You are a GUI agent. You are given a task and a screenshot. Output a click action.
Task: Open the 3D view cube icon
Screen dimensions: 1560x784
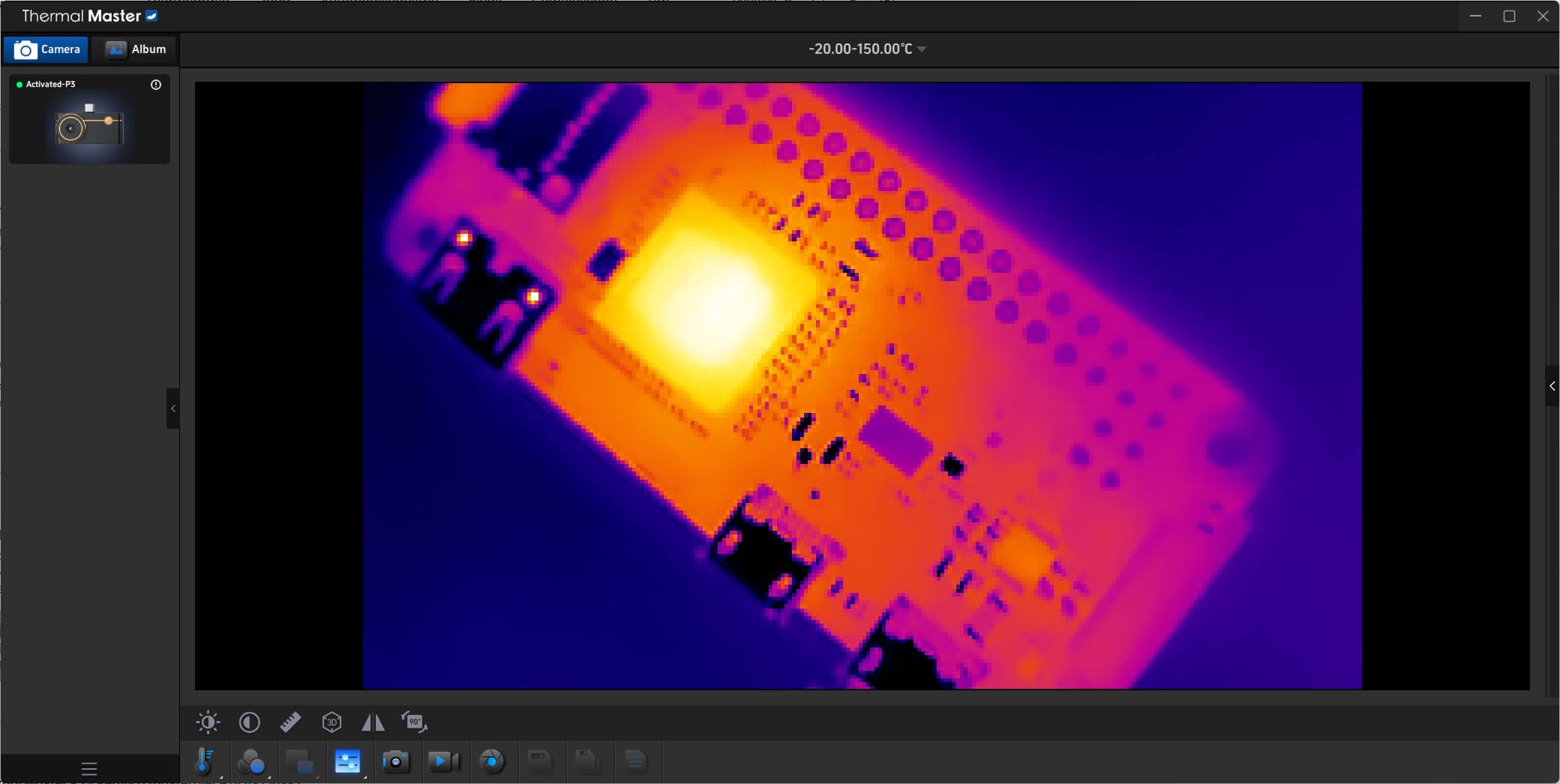tap(331, 723)
